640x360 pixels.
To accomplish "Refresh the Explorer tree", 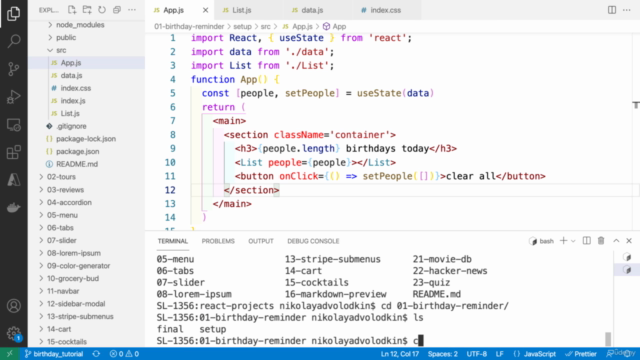I will click(x=102, y=10).
